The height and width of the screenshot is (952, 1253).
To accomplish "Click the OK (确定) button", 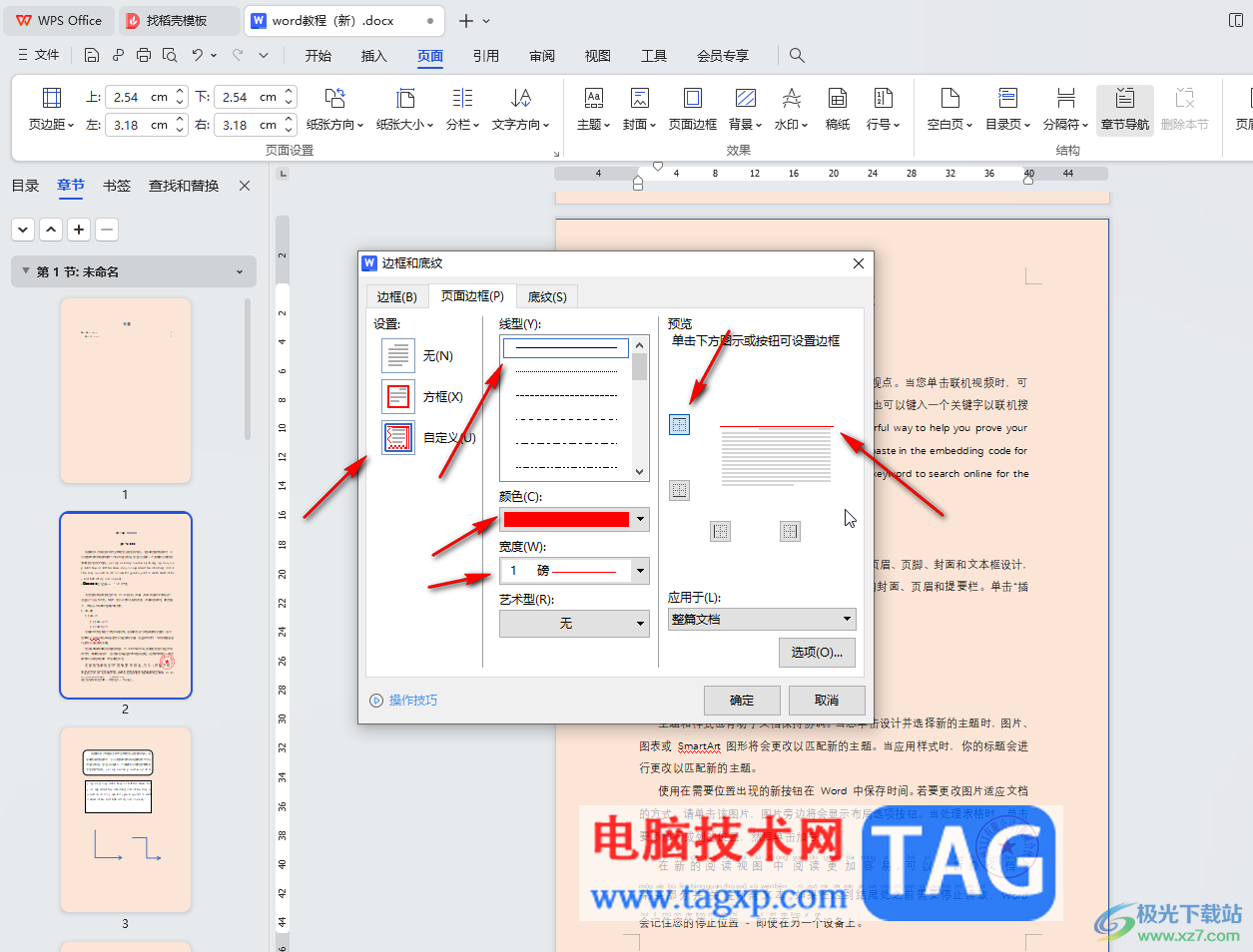I will click(742, 700).
